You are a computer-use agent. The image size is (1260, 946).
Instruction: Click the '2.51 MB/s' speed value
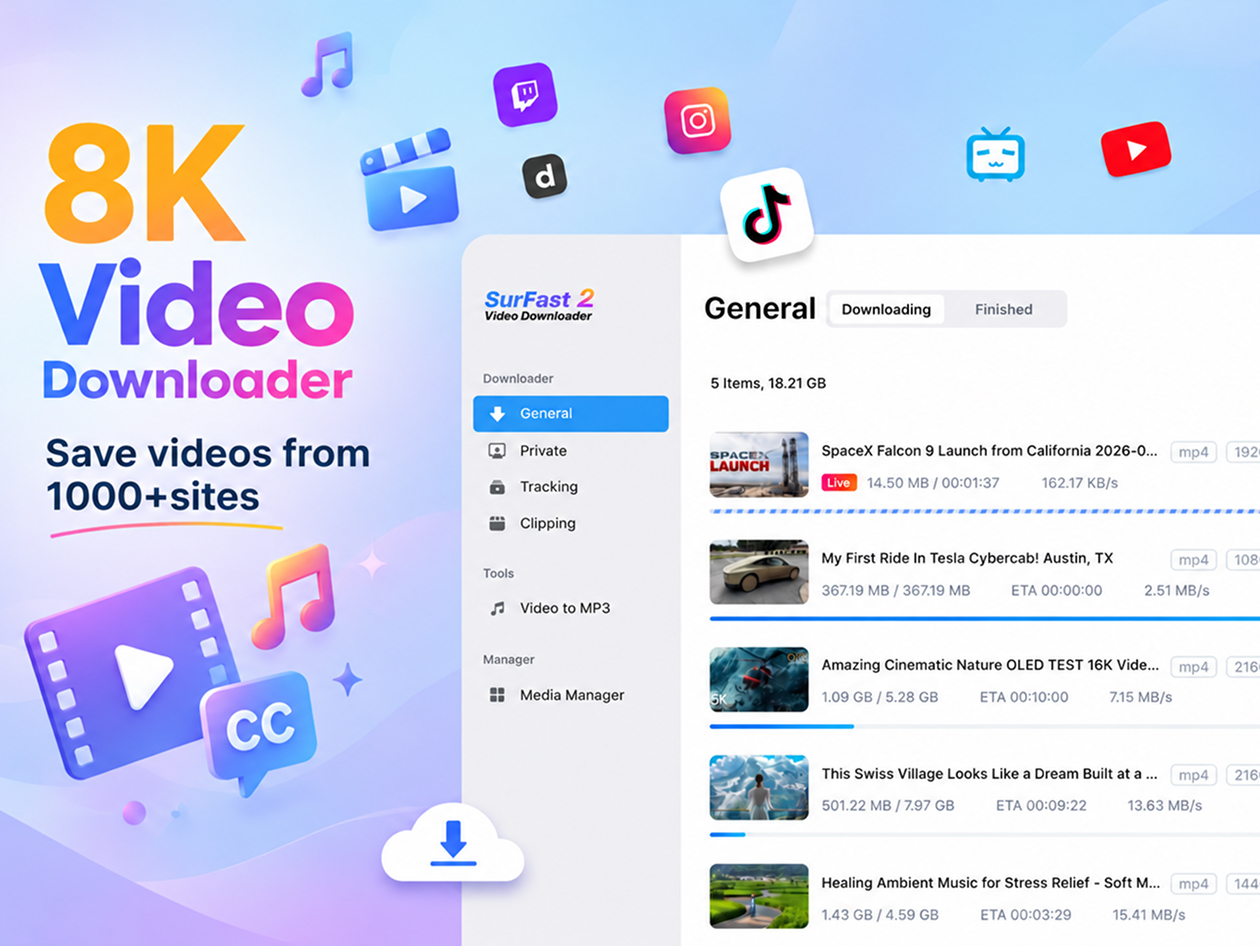point(1178,590)
